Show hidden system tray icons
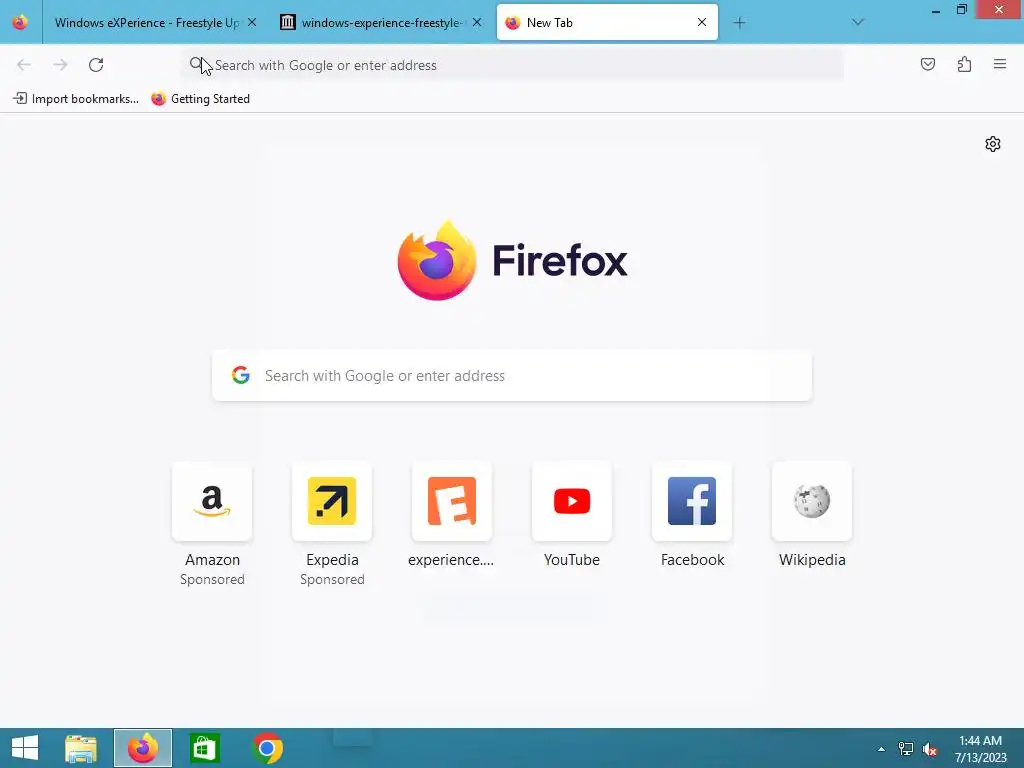 (x=881, y=749)
